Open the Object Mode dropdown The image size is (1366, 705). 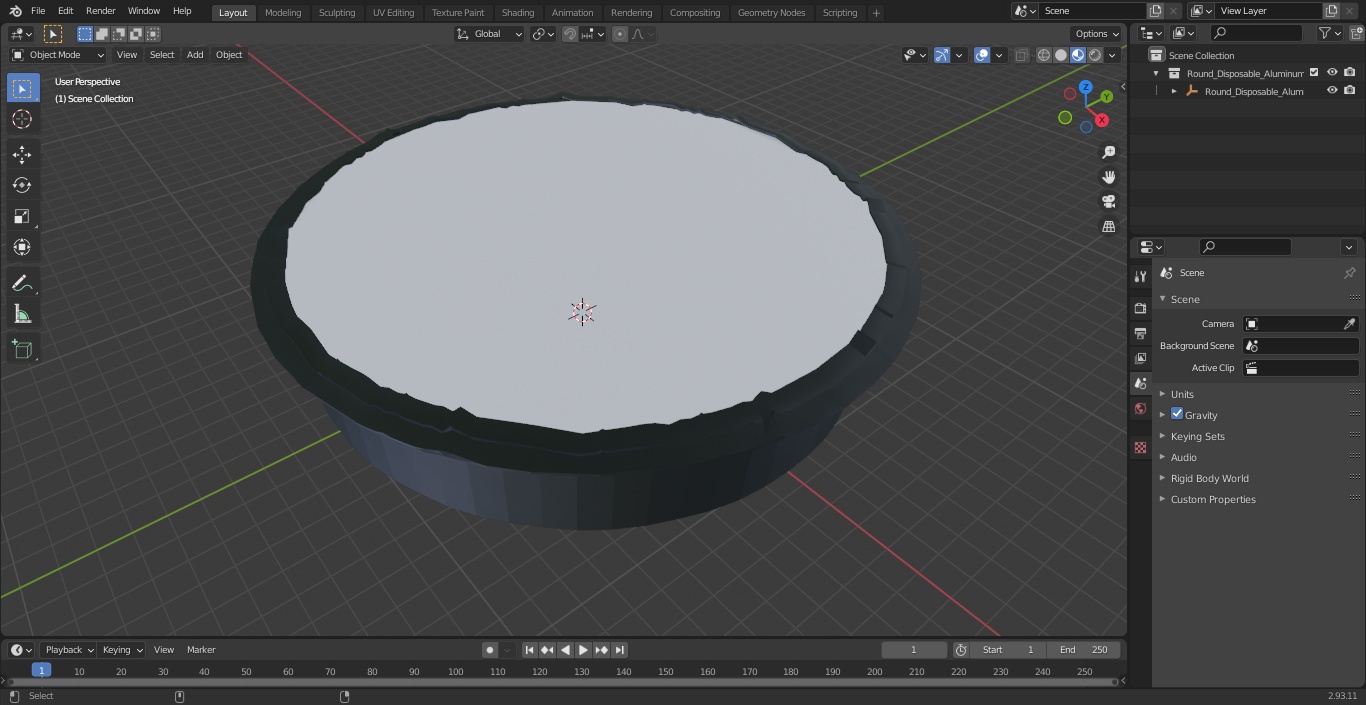click(x=58, y=55)
